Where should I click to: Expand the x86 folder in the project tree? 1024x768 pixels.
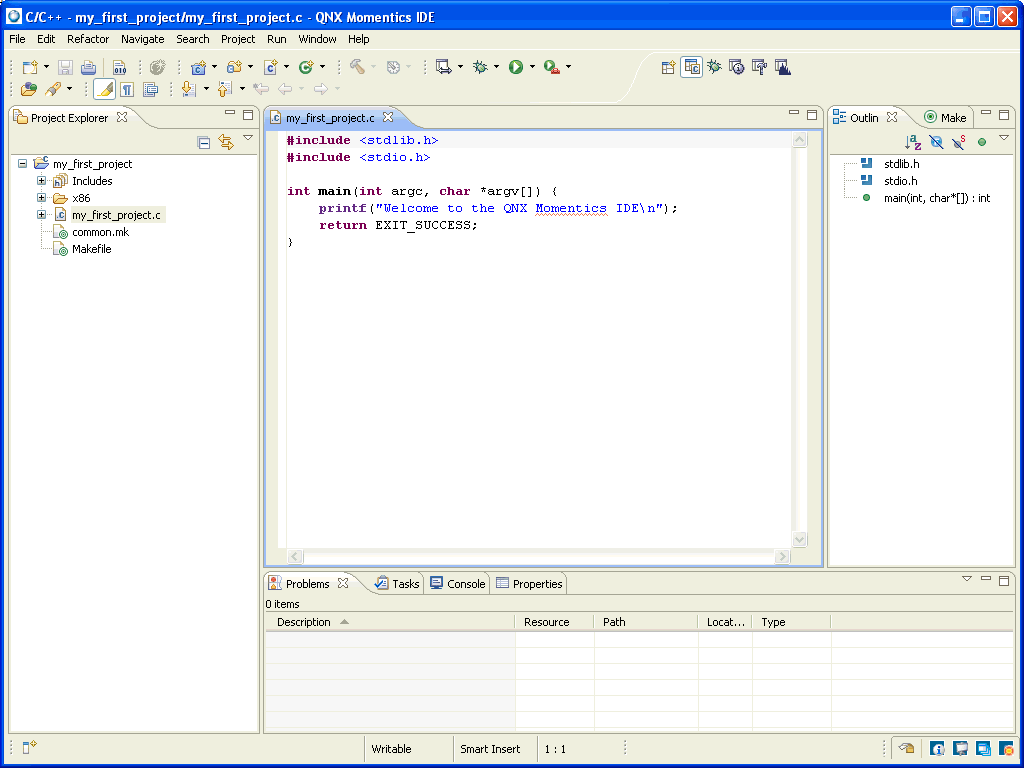(x=42, y=198)
